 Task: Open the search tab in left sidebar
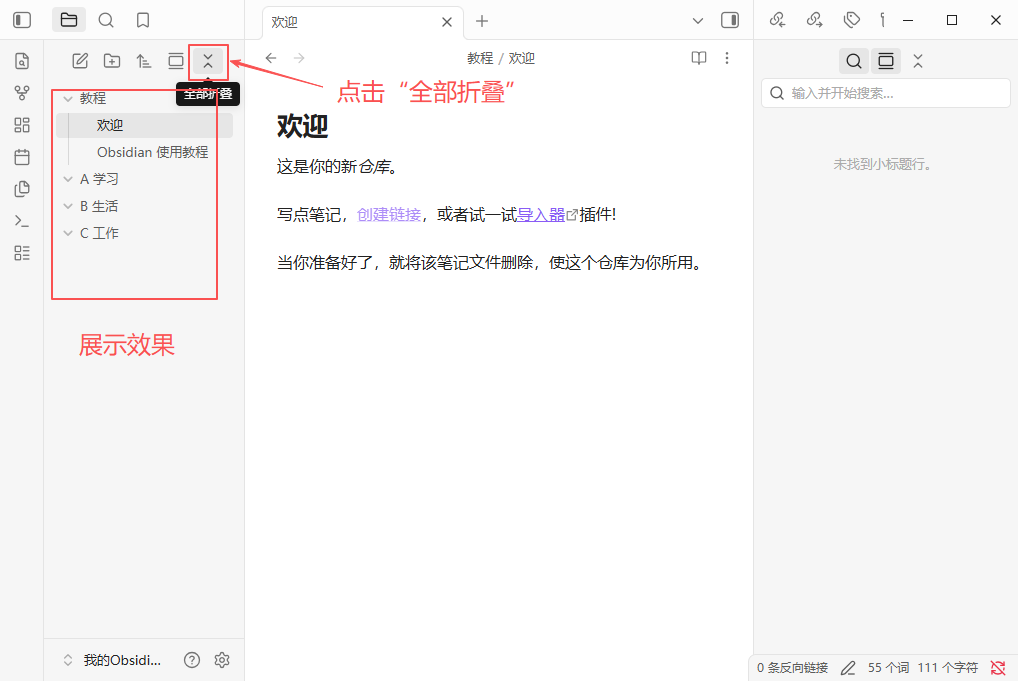click(x=106, y=20)
